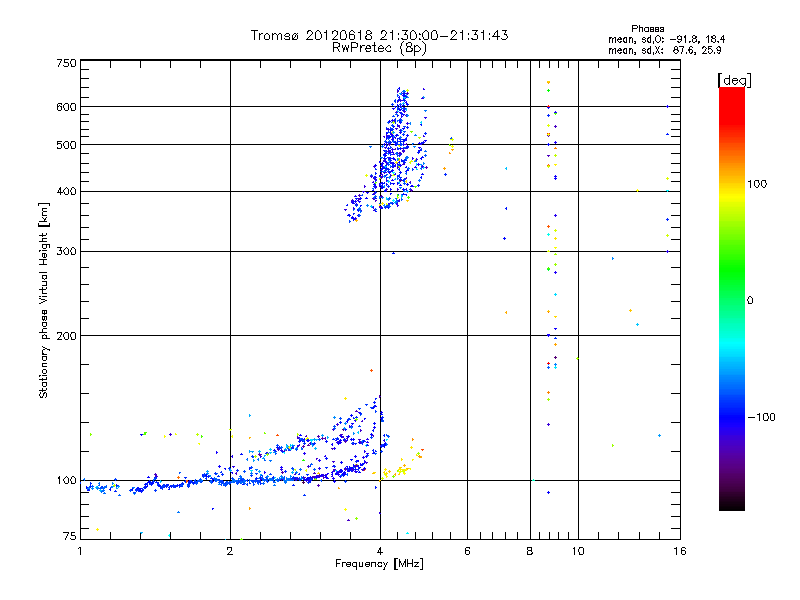
Task: Click the y-axis label '400'
Action: coord(67,191)
